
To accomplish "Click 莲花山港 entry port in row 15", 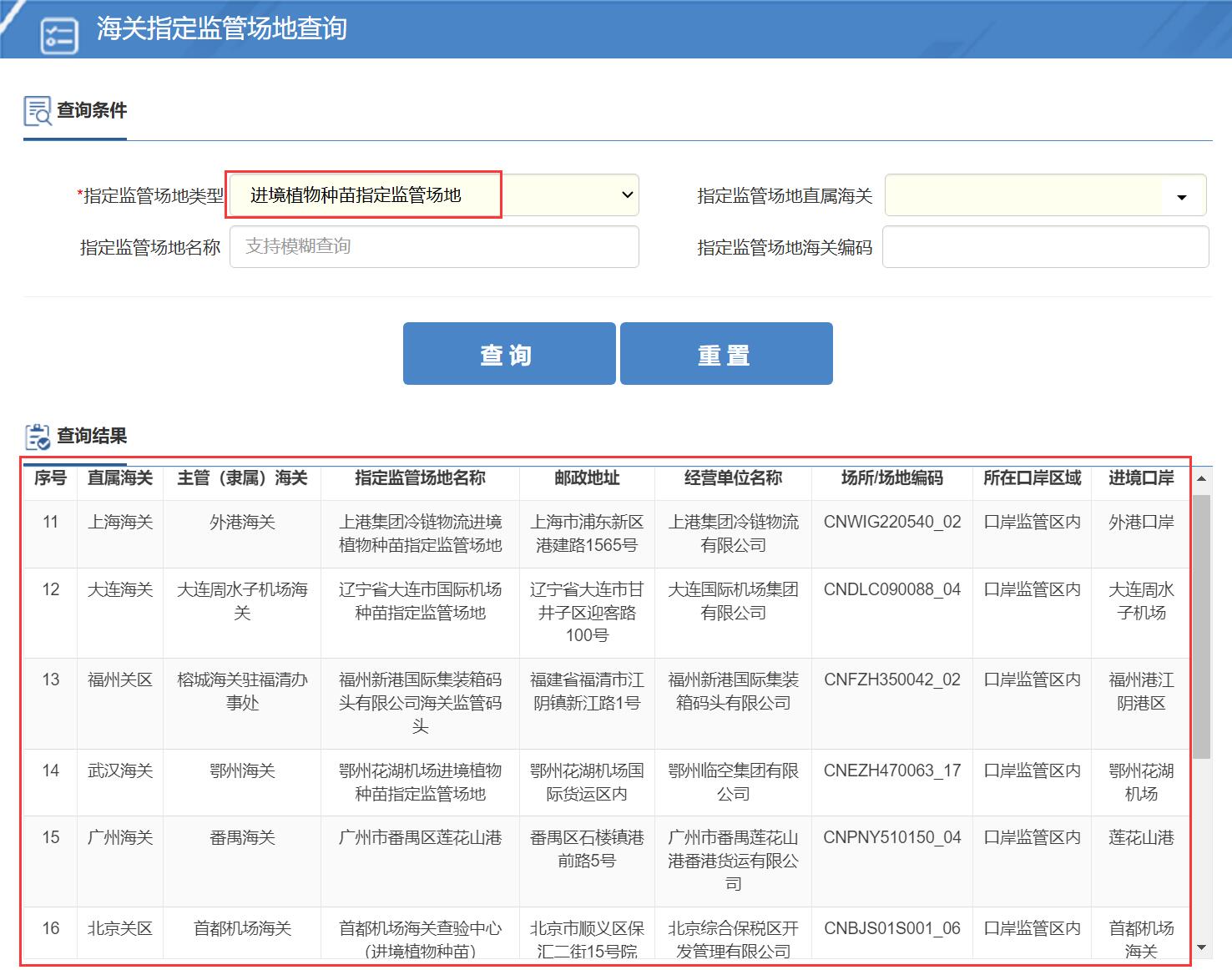I will point(1140,838).
